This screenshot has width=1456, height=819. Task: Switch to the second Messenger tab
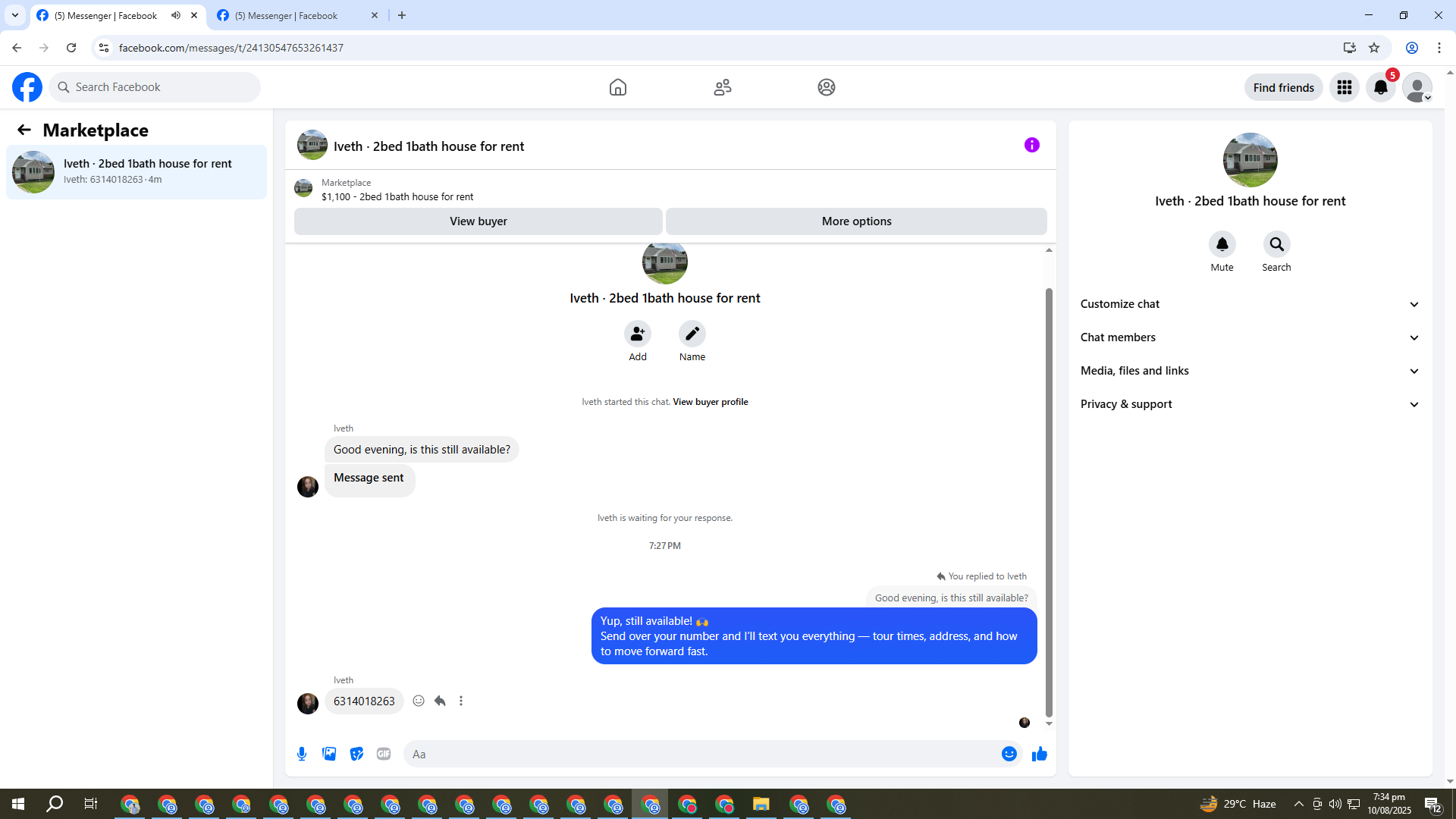pos(288,15)
